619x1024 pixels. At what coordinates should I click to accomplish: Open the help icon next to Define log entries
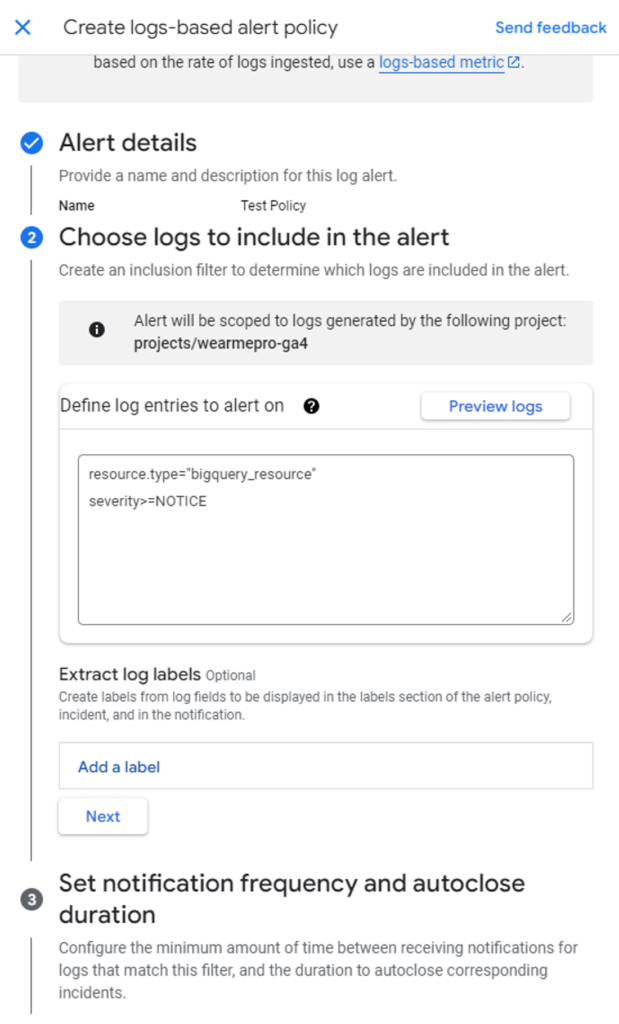pyautogui.click(x=311, y=406)
